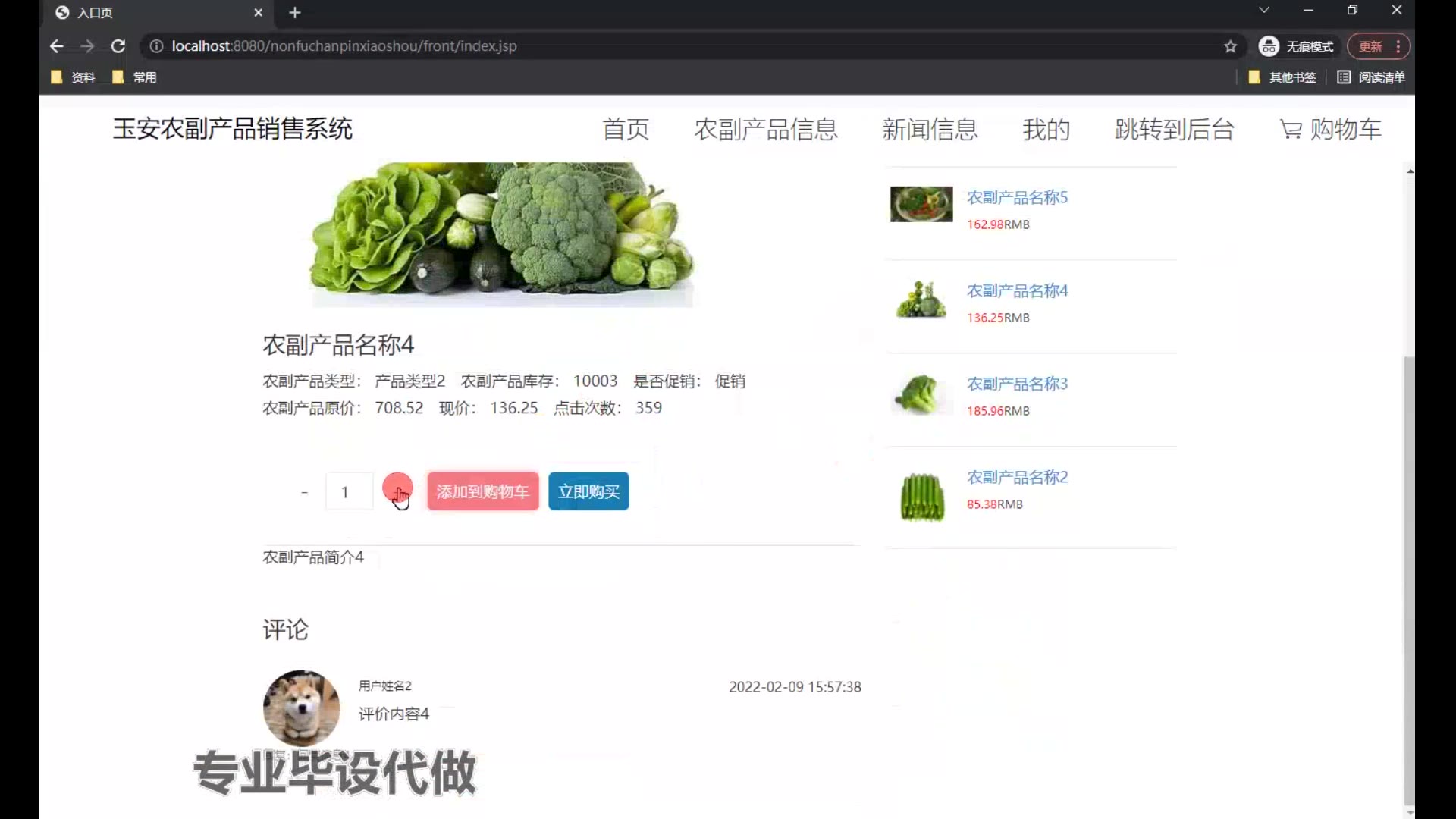Expand the tab search chevron dropdown

pyautogui.click(x=1263, y=11)
